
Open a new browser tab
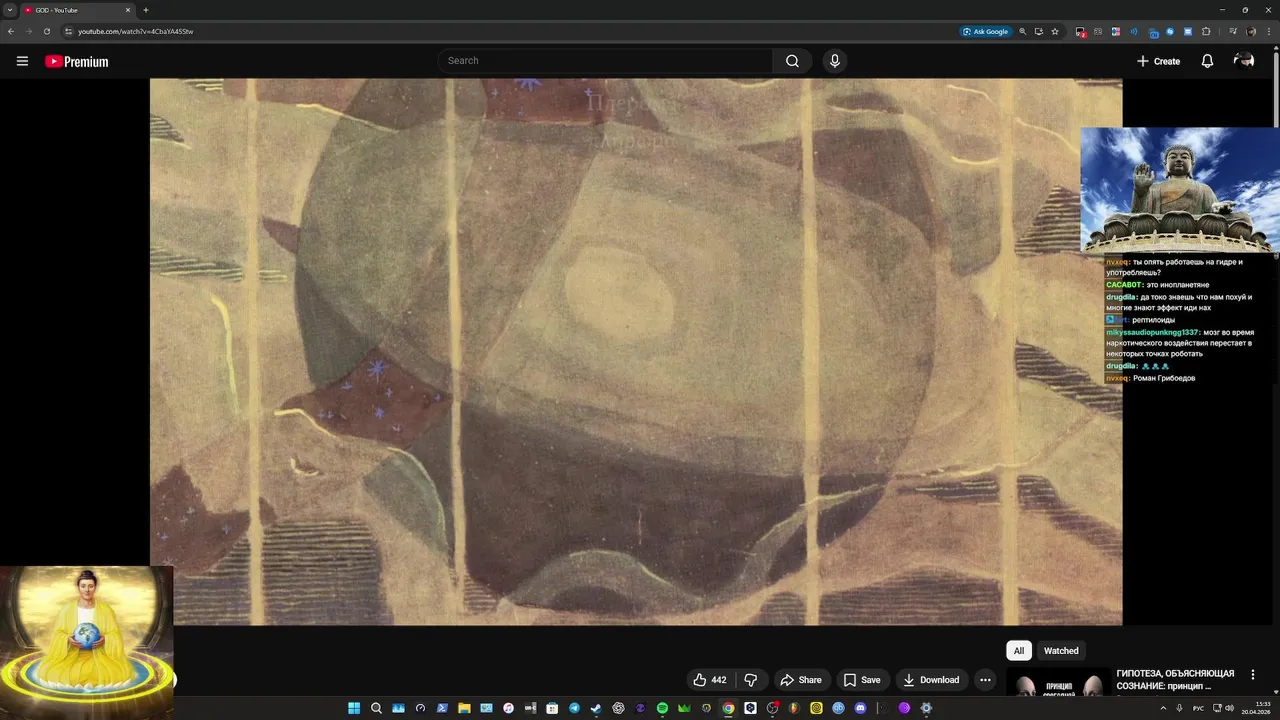(x=146, y=10)
